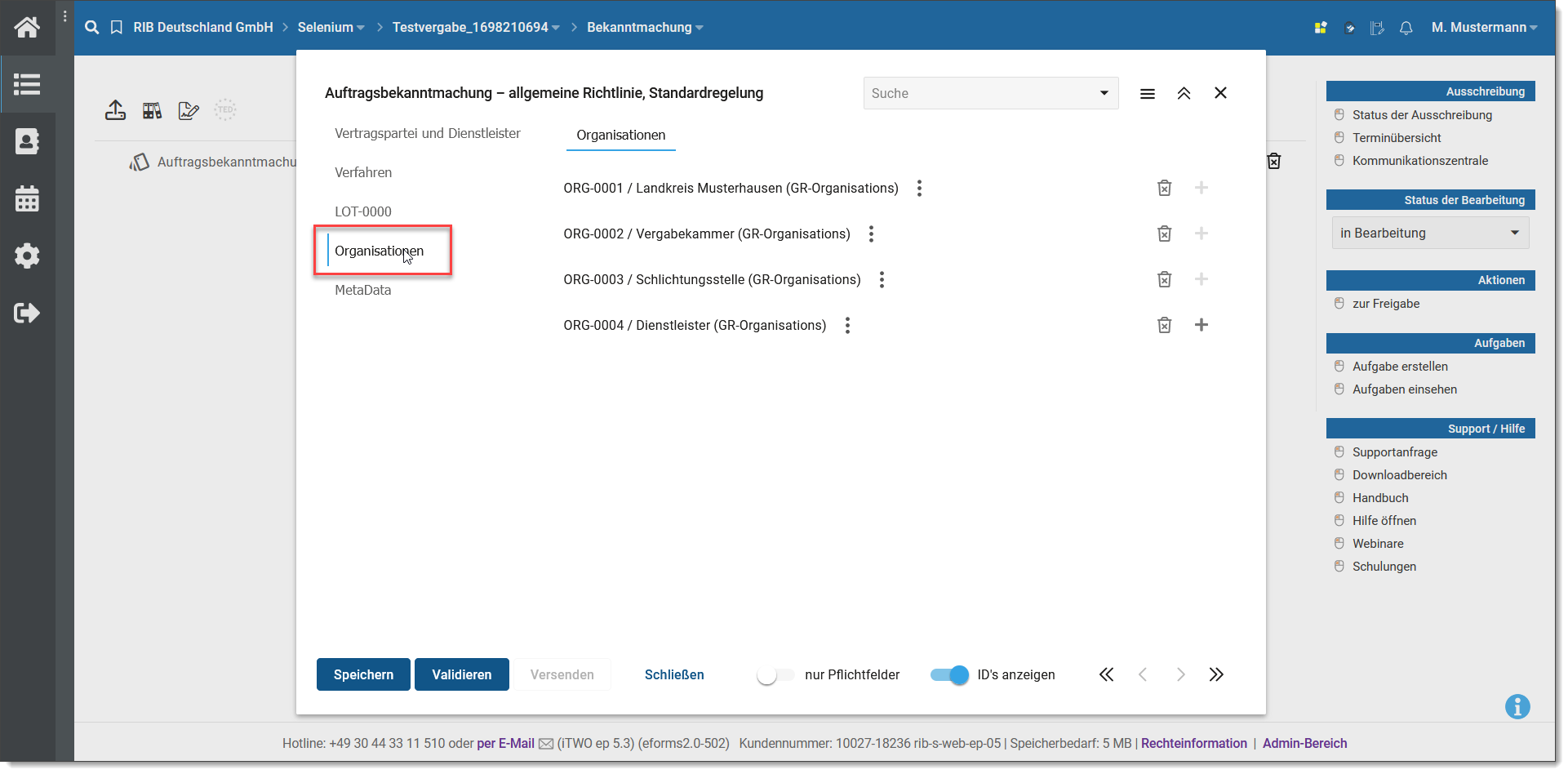Select LOT-0000 section
The height and width of the screenshot is (774, 1568).
pyautogui.click(x=363, y=211)
